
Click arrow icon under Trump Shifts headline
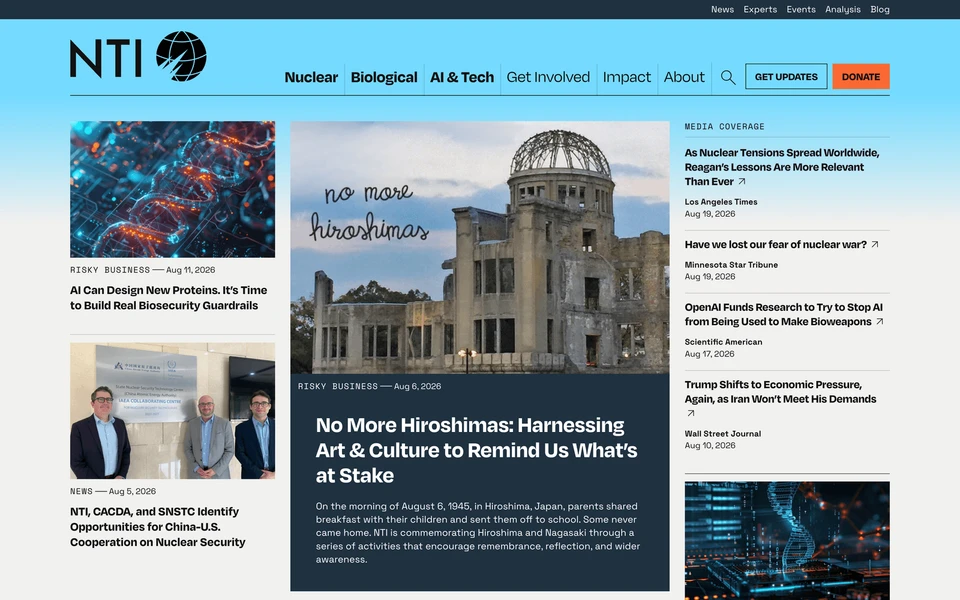point(691,413)
